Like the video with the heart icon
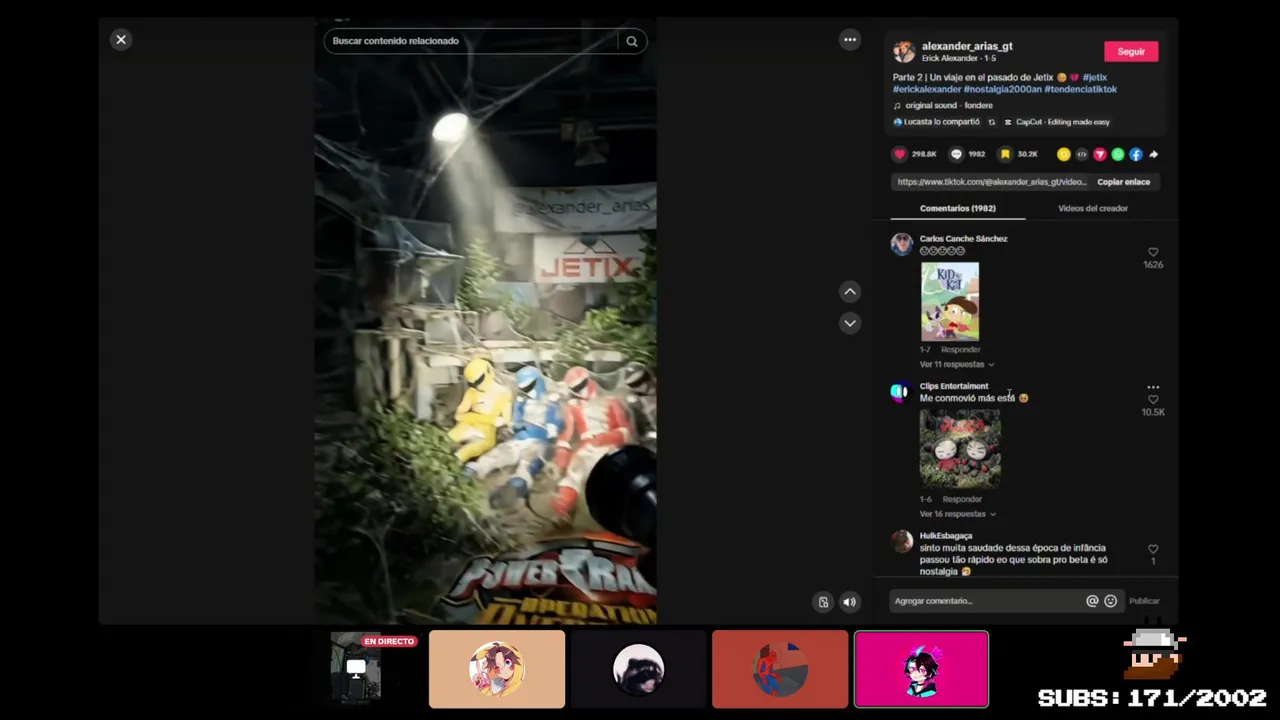Image resolution: width=1280 pixels, height=720 pixels. point(899,154)
